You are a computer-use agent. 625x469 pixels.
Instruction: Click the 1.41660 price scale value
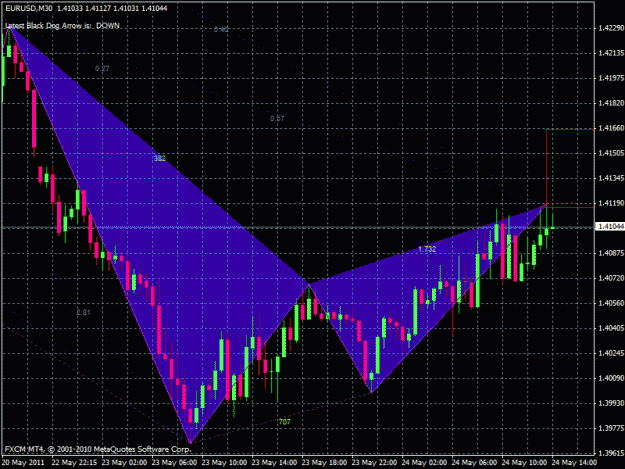tap(611, 128)
